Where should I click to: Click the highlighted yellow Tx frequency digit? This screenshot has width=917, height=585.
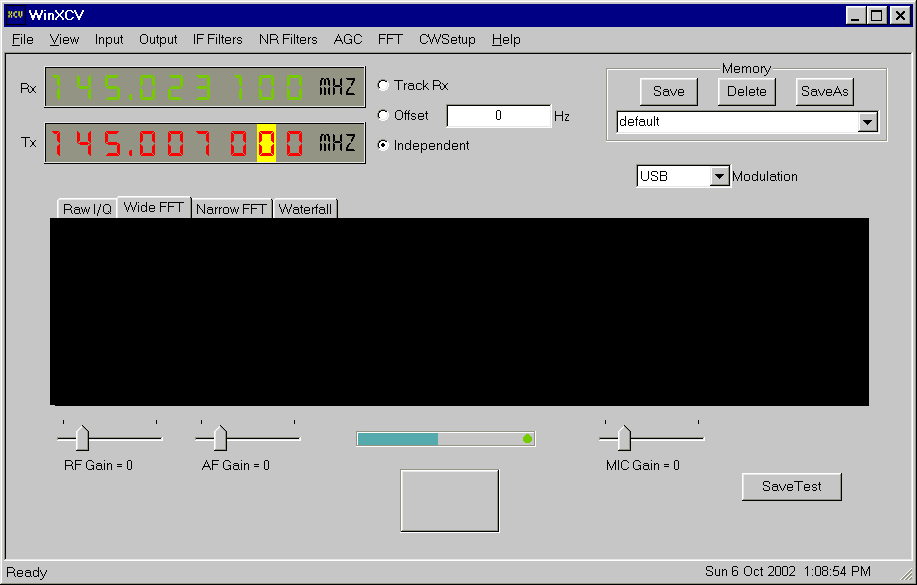[267, 142]
